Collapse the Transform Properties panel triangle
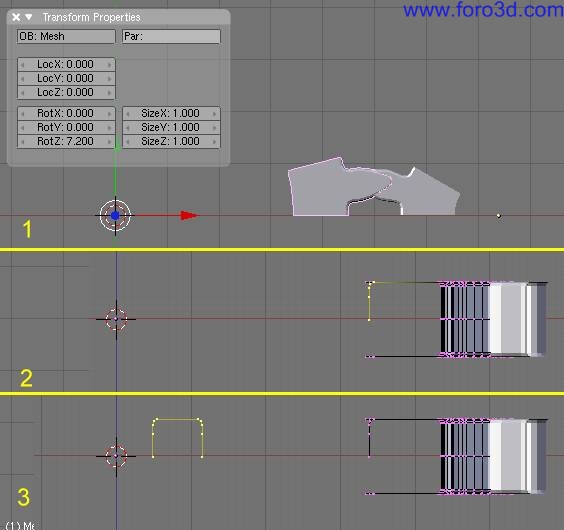564x530 pixels. [x=28, y=17]
